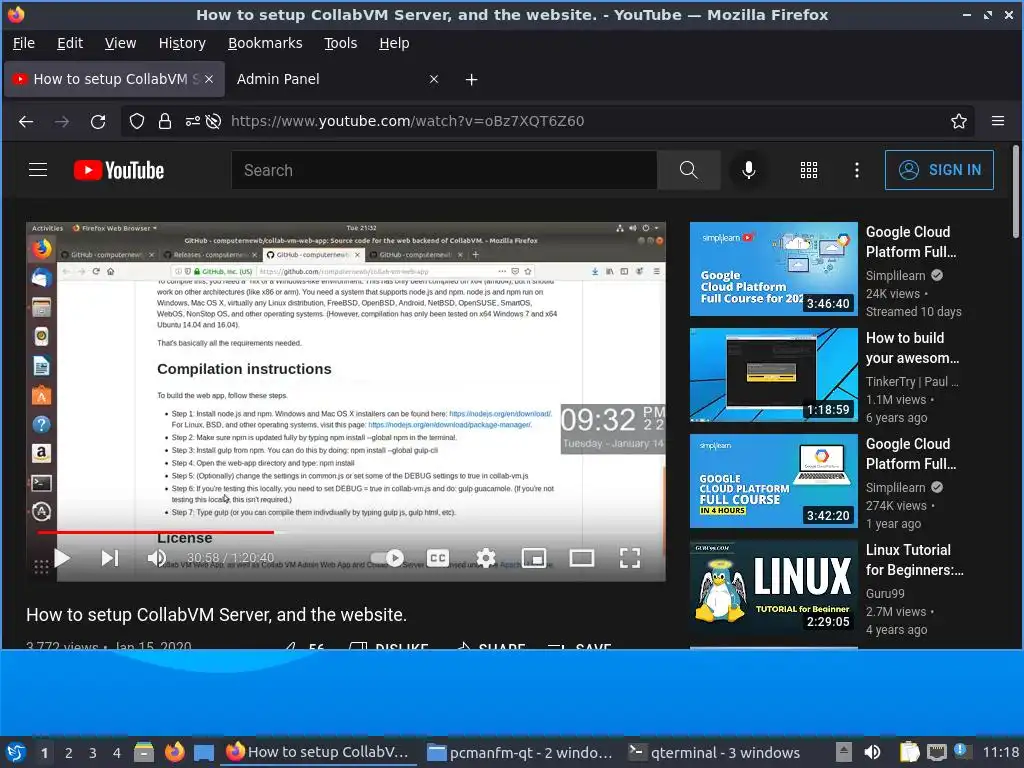The image size is (1024, 768).
Task: Open a new browser tab
Action: 472,80
